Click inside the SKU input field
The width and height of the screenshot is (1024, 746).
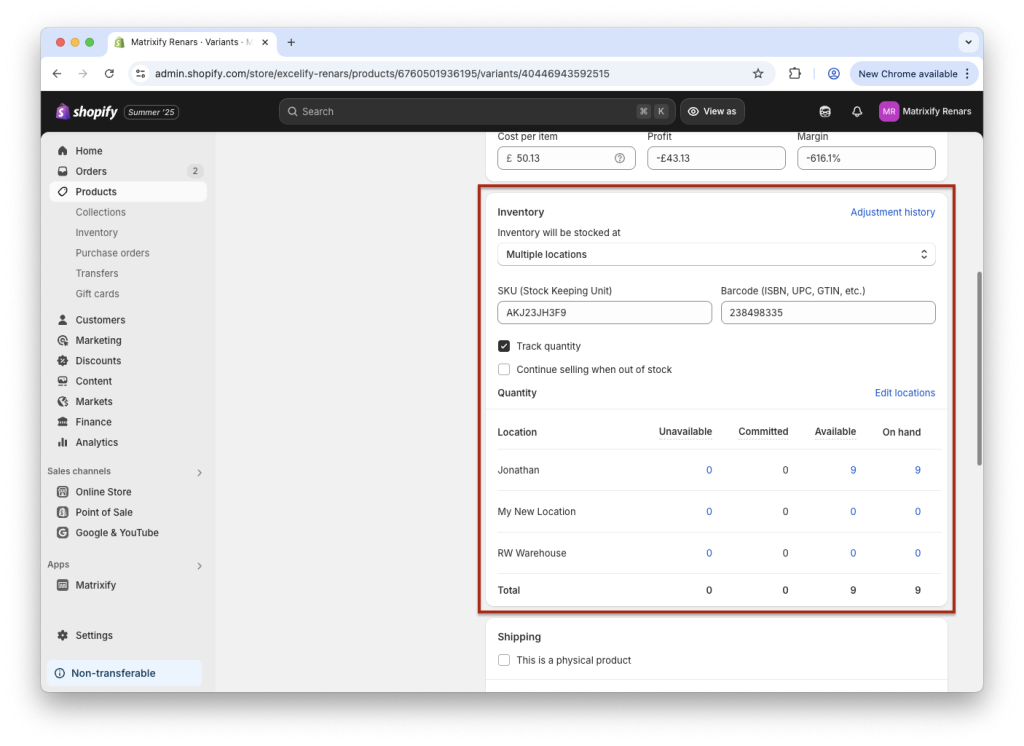click(x=604, y=312)
